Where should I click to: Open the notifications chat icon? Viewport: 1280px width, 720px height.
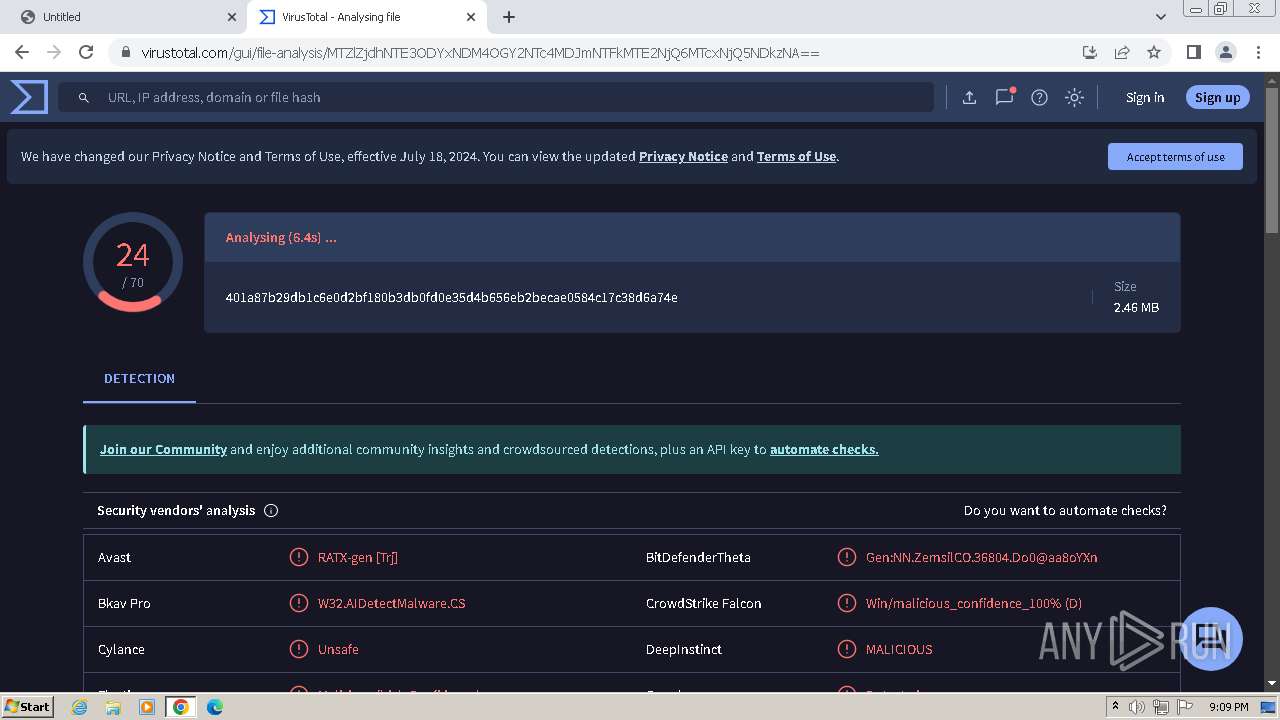(x=1004, y=97)
